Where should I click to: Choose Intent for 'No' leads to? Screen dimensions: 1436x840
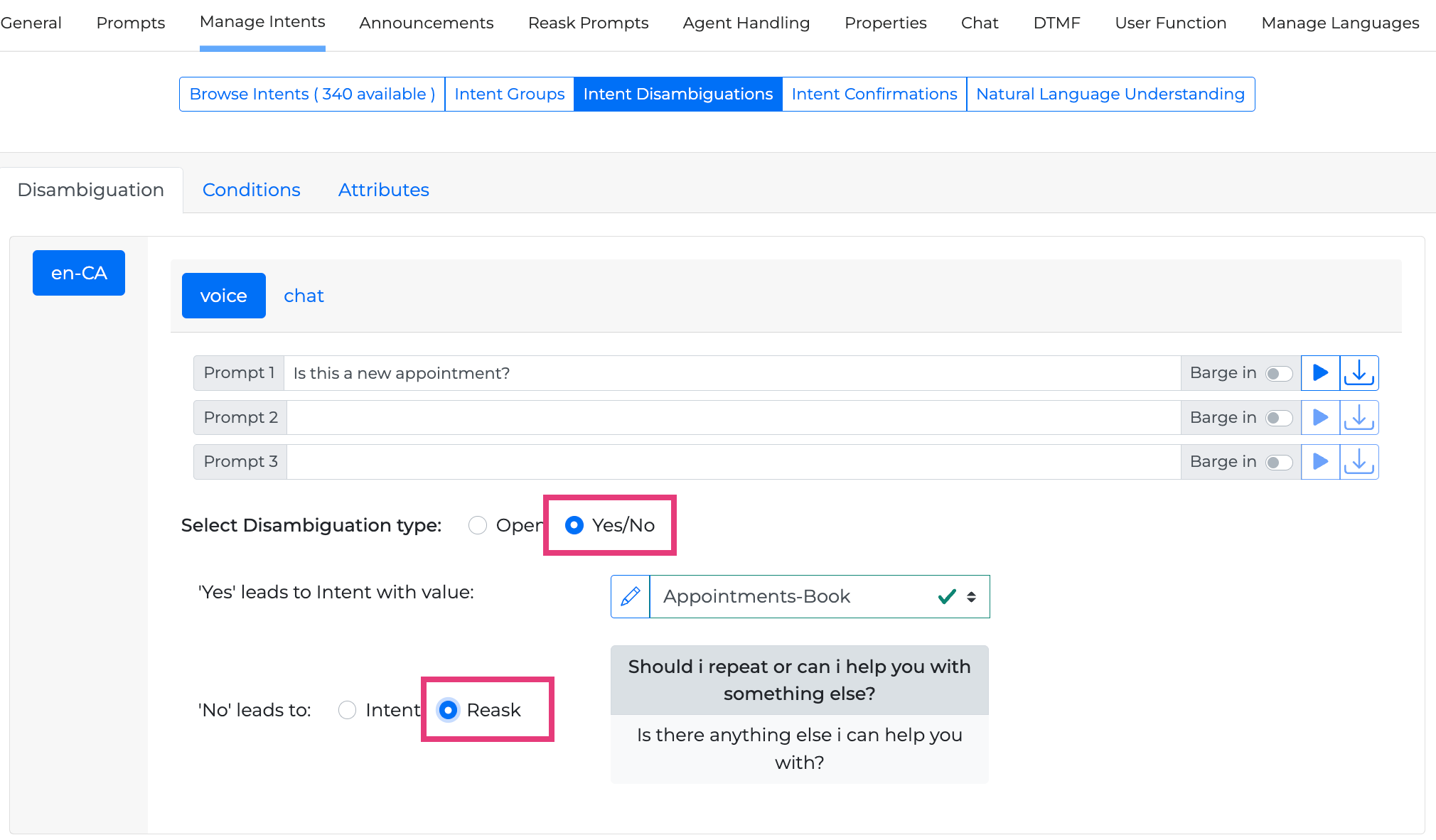[x=348, y=710]
